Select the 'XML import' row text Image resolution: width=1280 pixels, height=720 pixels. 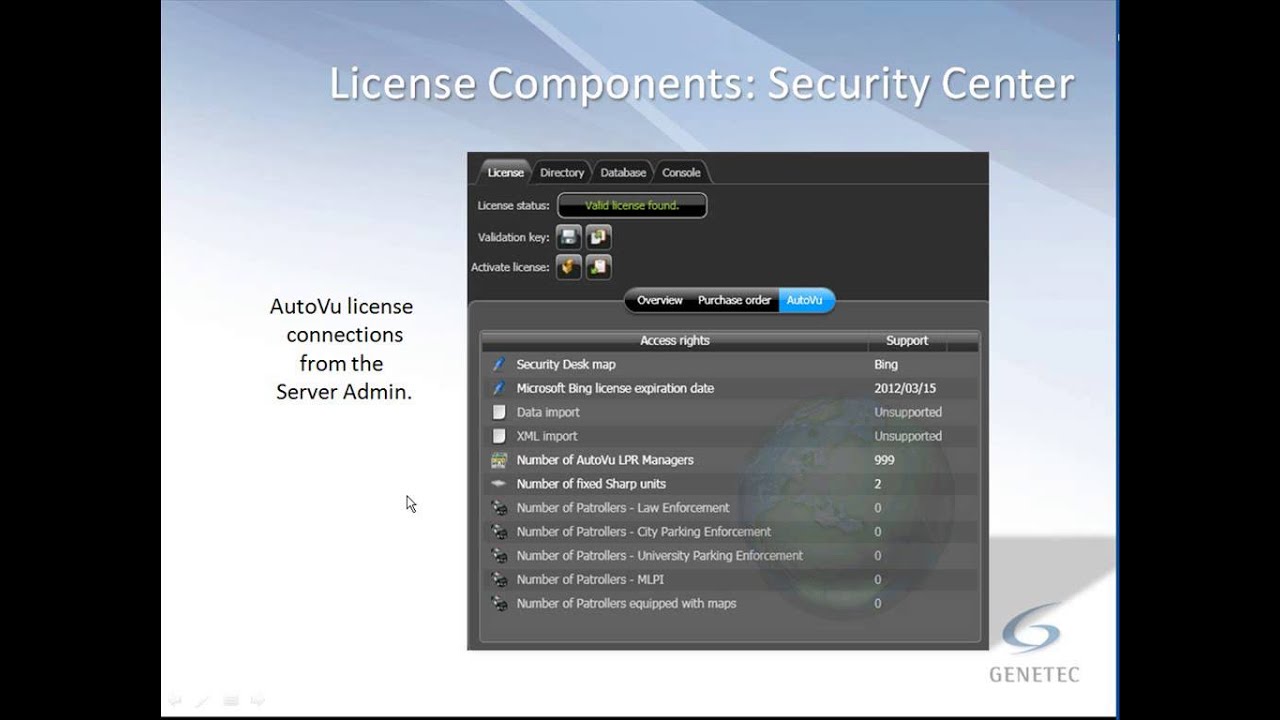point(547,436)
